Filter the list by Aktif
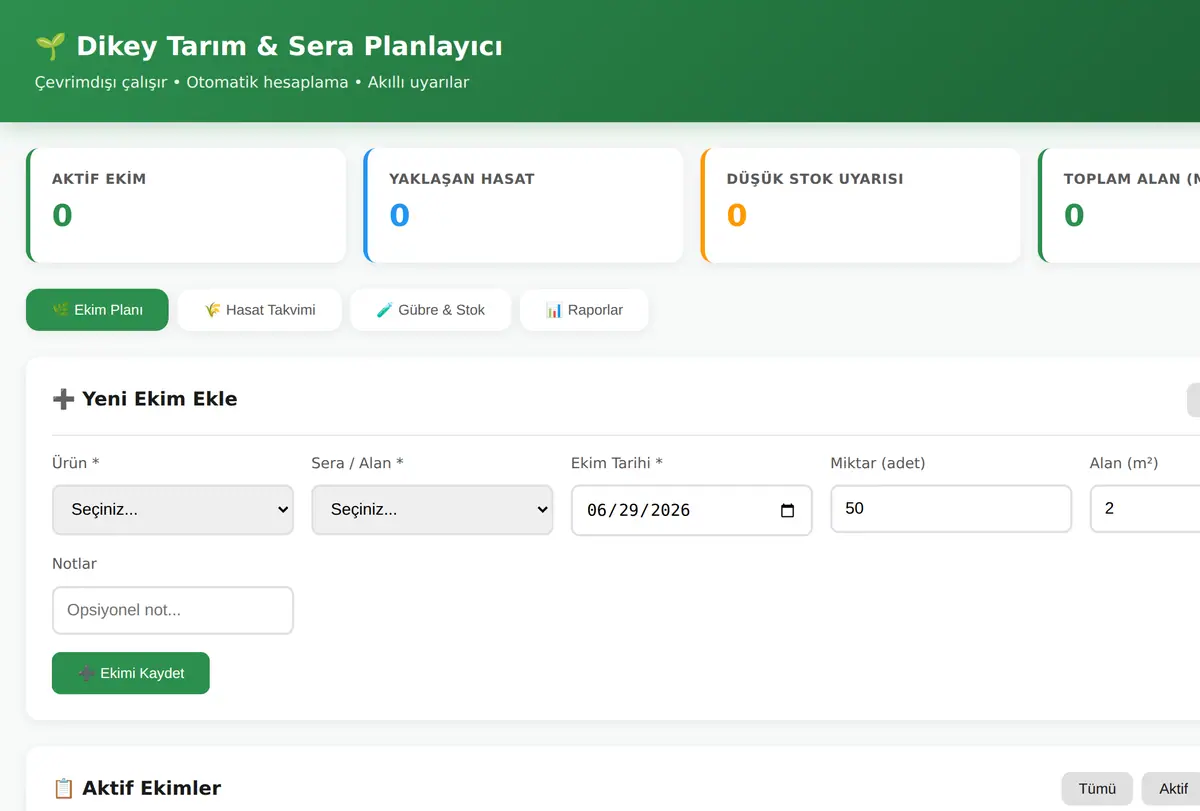Viewport: 1200px width, 811px height. 1173,789
